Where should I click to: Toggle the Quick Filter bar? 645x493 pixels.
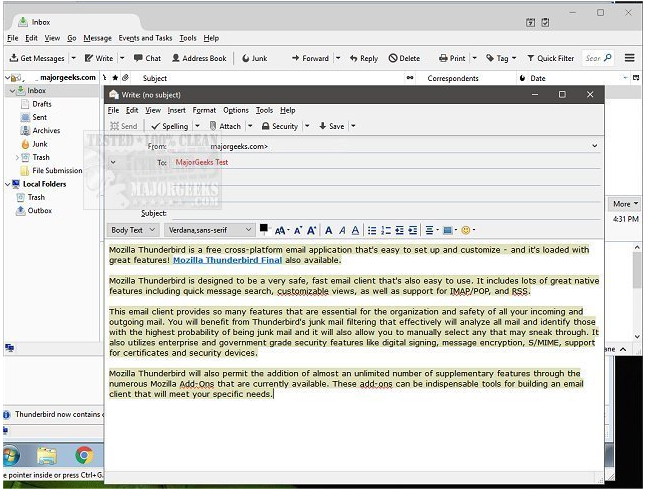tap(550, 58)
